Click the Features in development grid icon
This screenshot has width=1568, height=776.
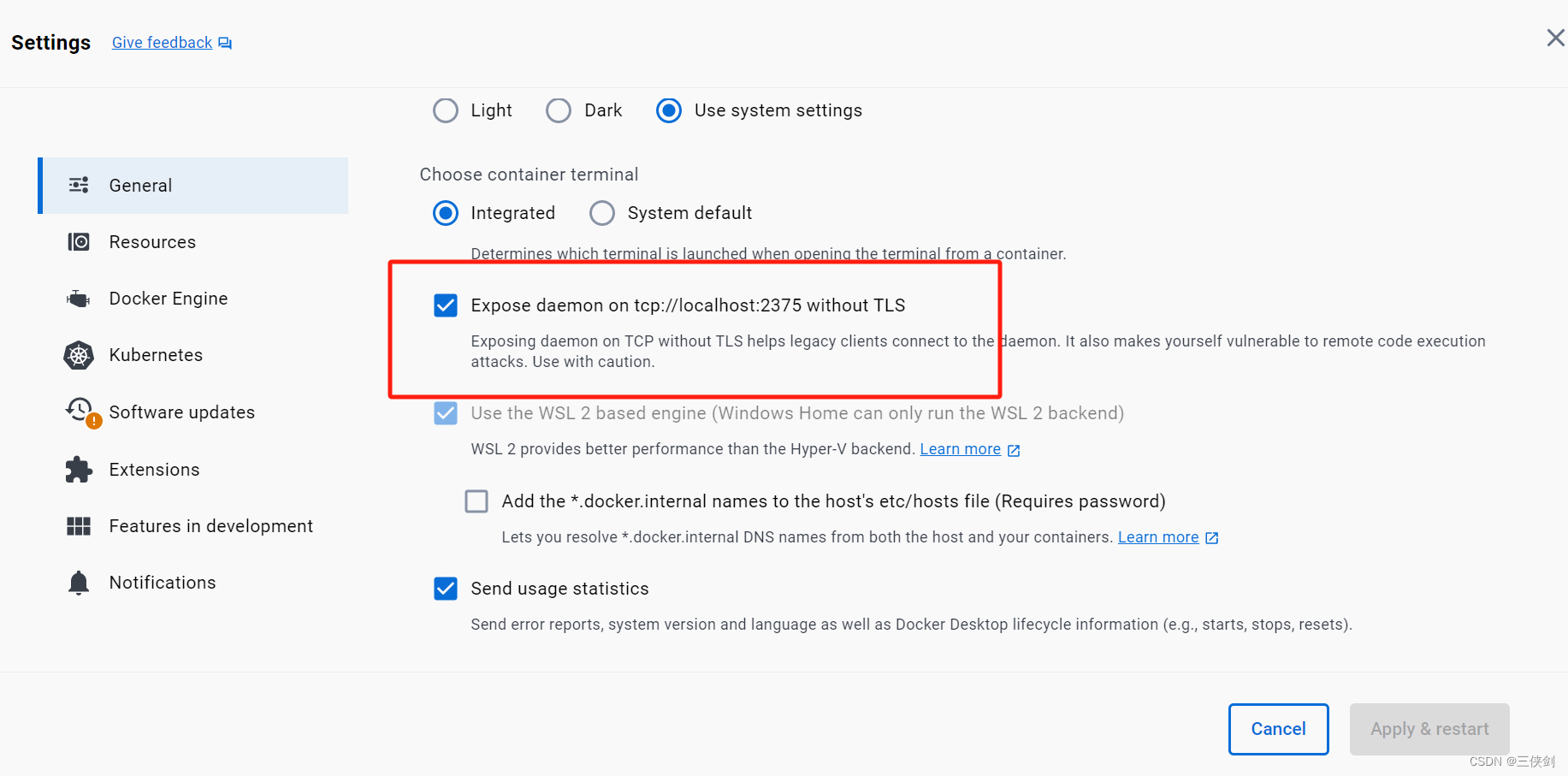[78, 525]
